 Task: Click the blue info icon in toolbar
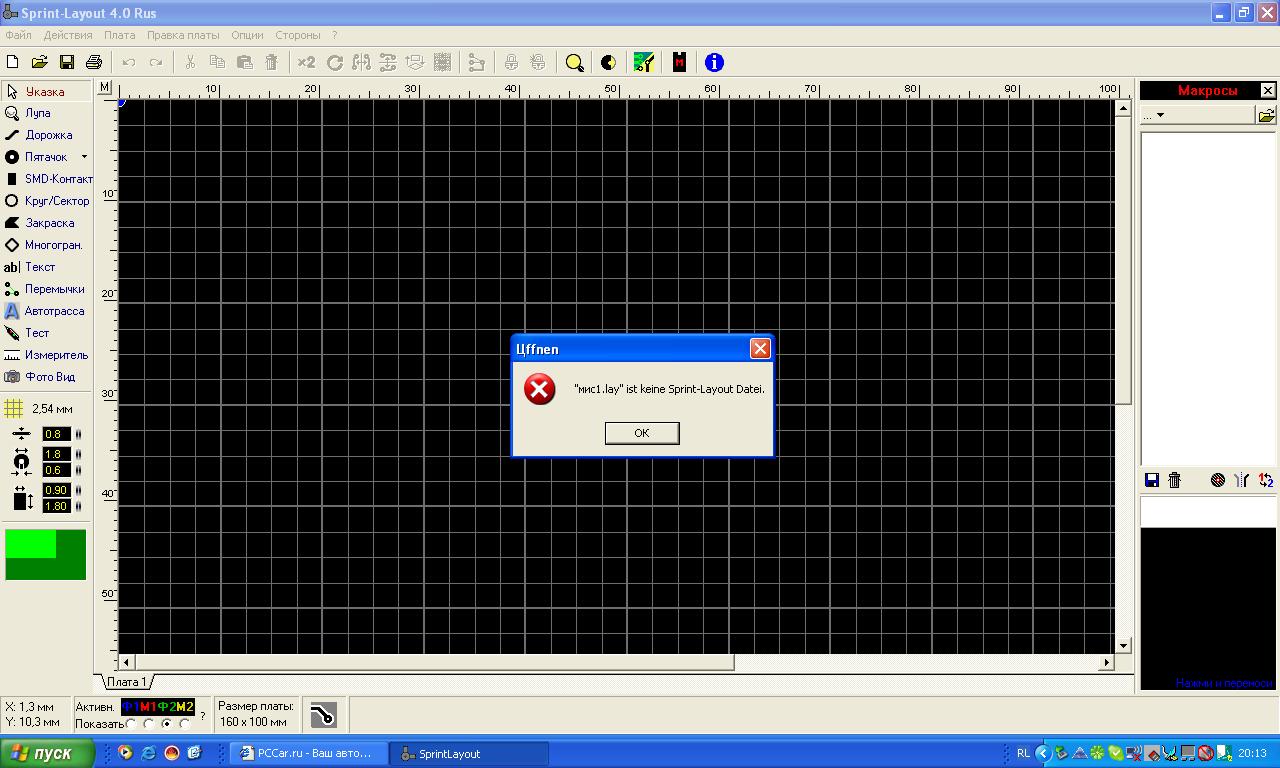tap(714, 62)
